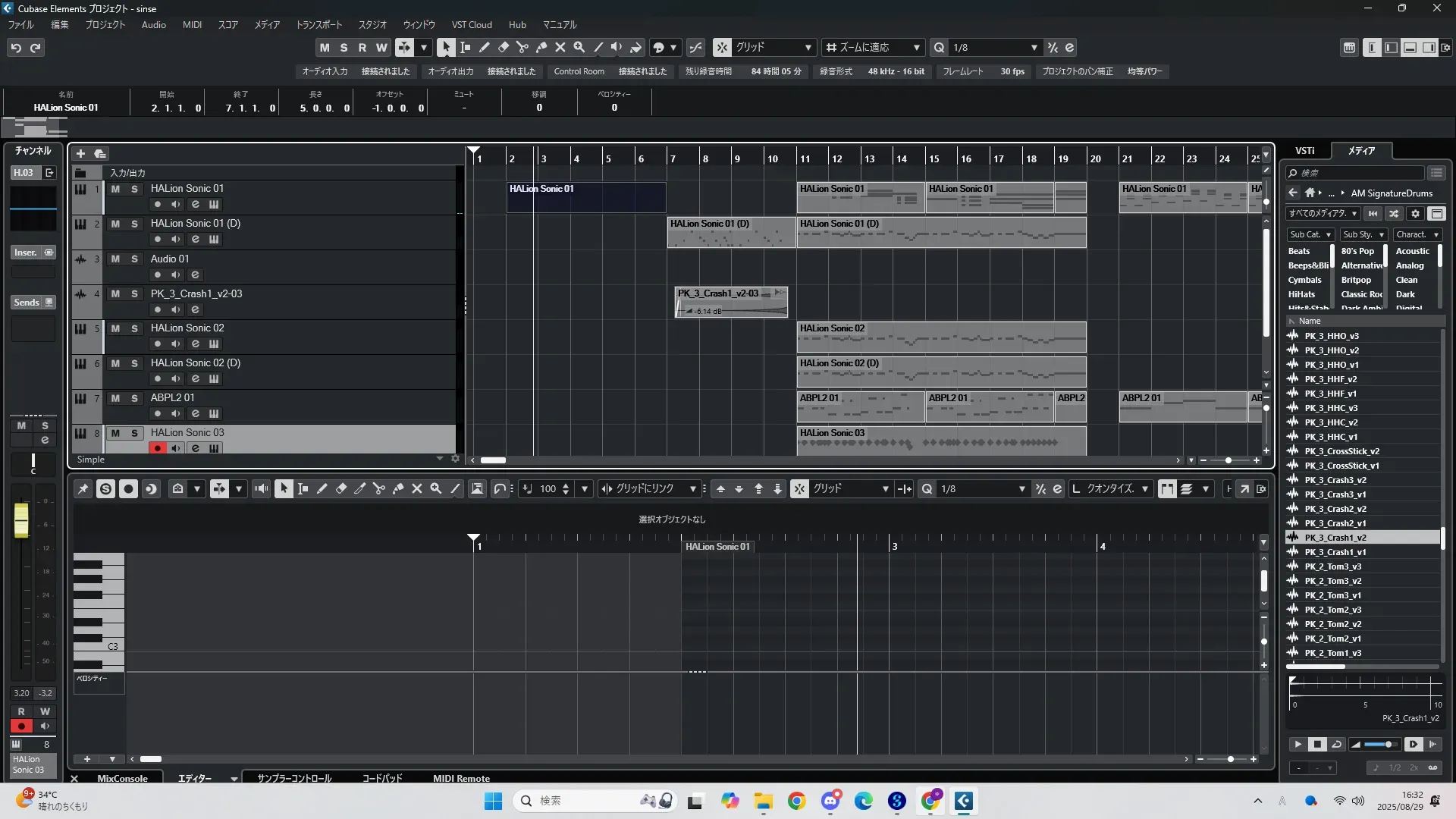Click the media preview volume slider
Screen dimensions: 1456x819
pyautogui.click(x=1379, y=745)
